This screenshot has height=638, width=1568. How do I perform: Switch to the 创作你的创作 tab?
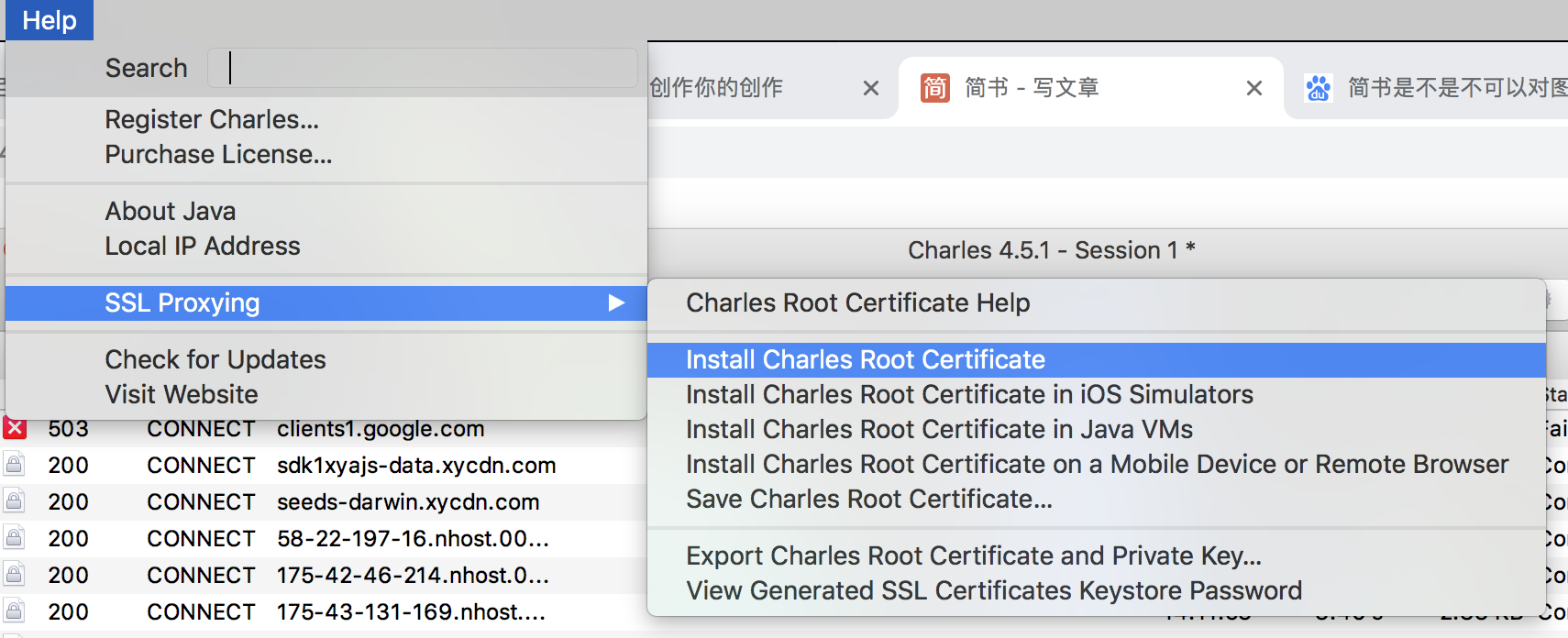tap(716, 88)
